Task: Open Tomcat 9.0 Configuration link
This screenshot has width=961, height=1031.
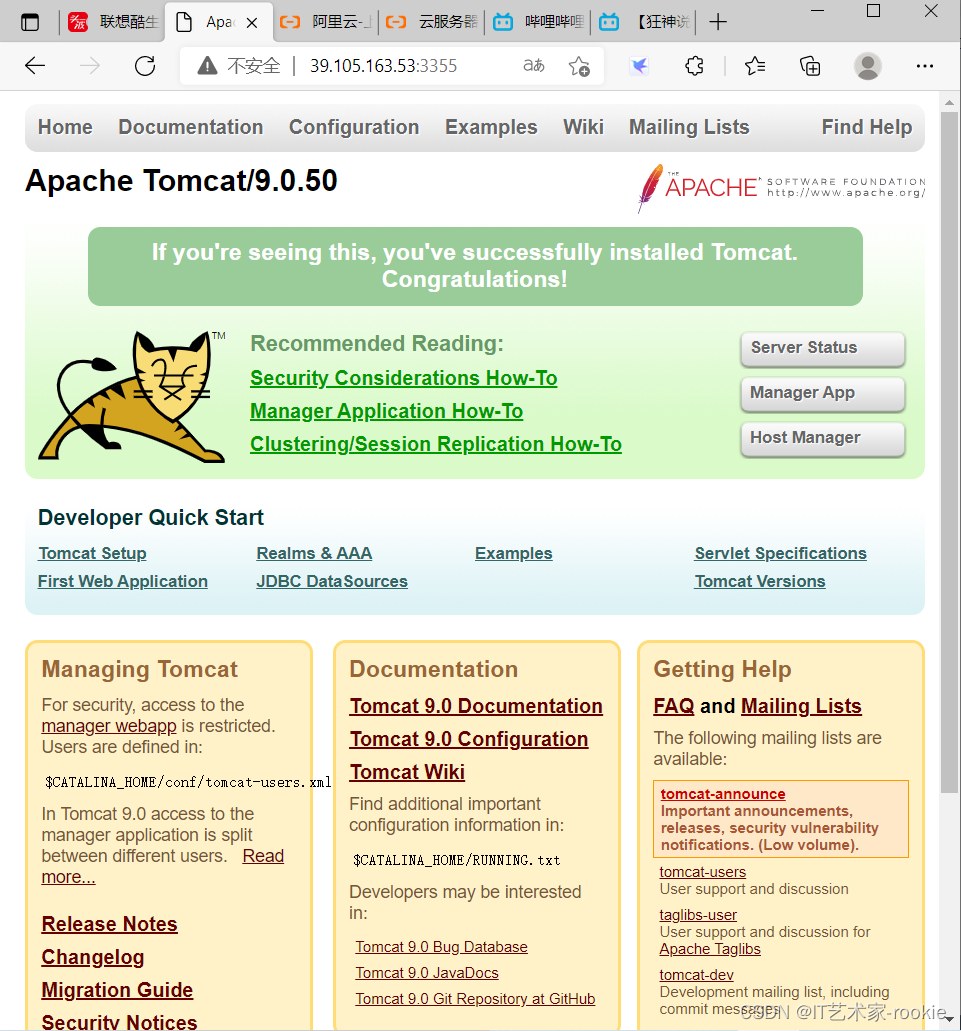Action: click(469, 738)
